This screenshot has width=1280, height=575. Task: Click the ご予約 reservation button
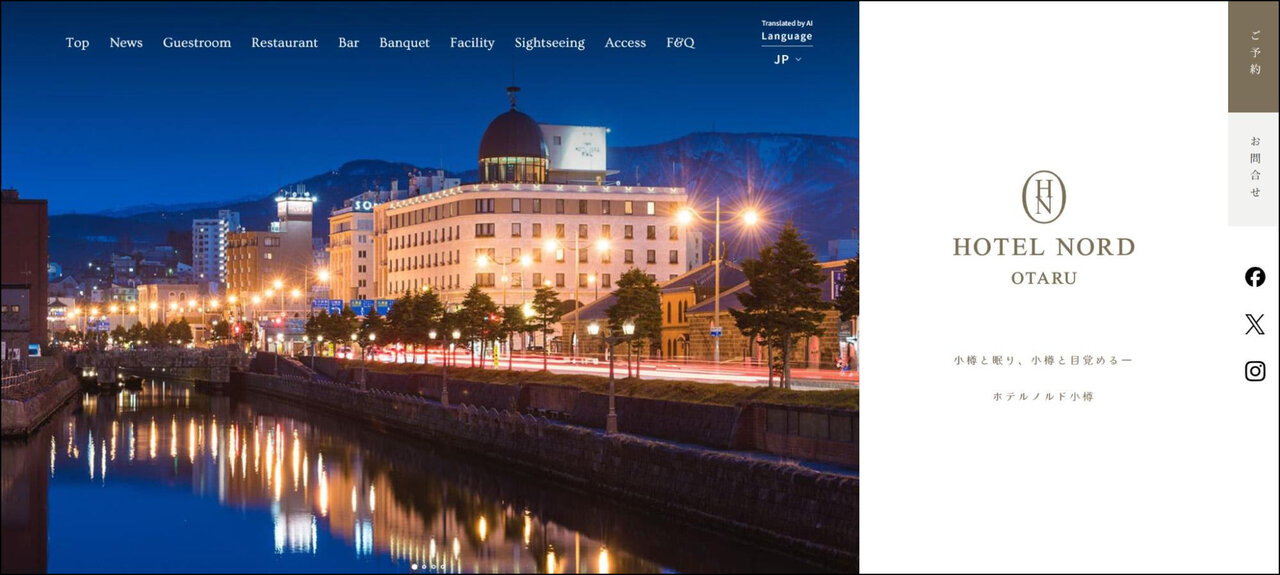tap(1254, 56)
